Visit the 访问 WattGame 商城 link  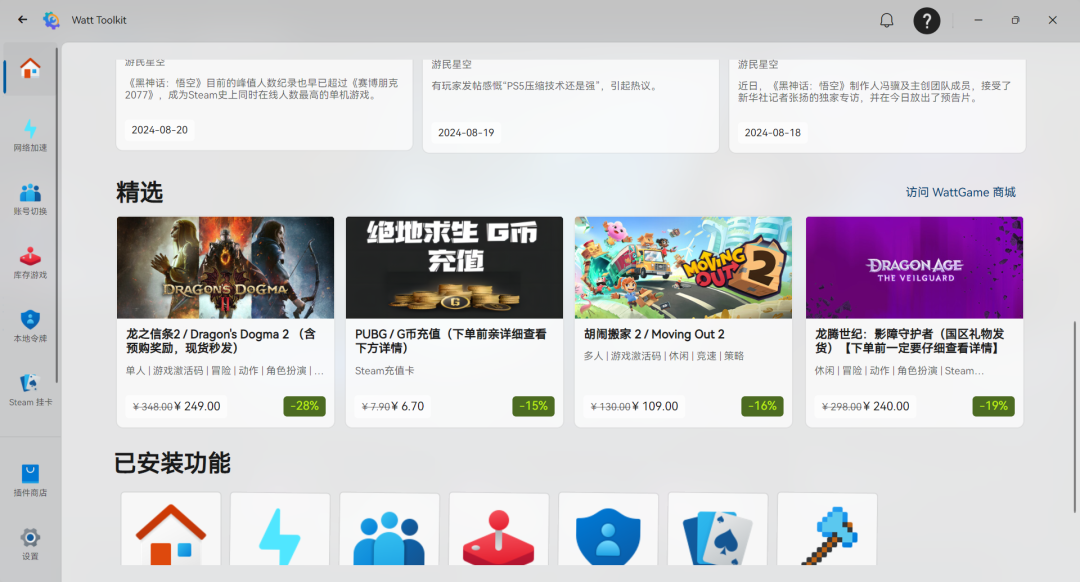pyautogui.click(x=960, y=192)
